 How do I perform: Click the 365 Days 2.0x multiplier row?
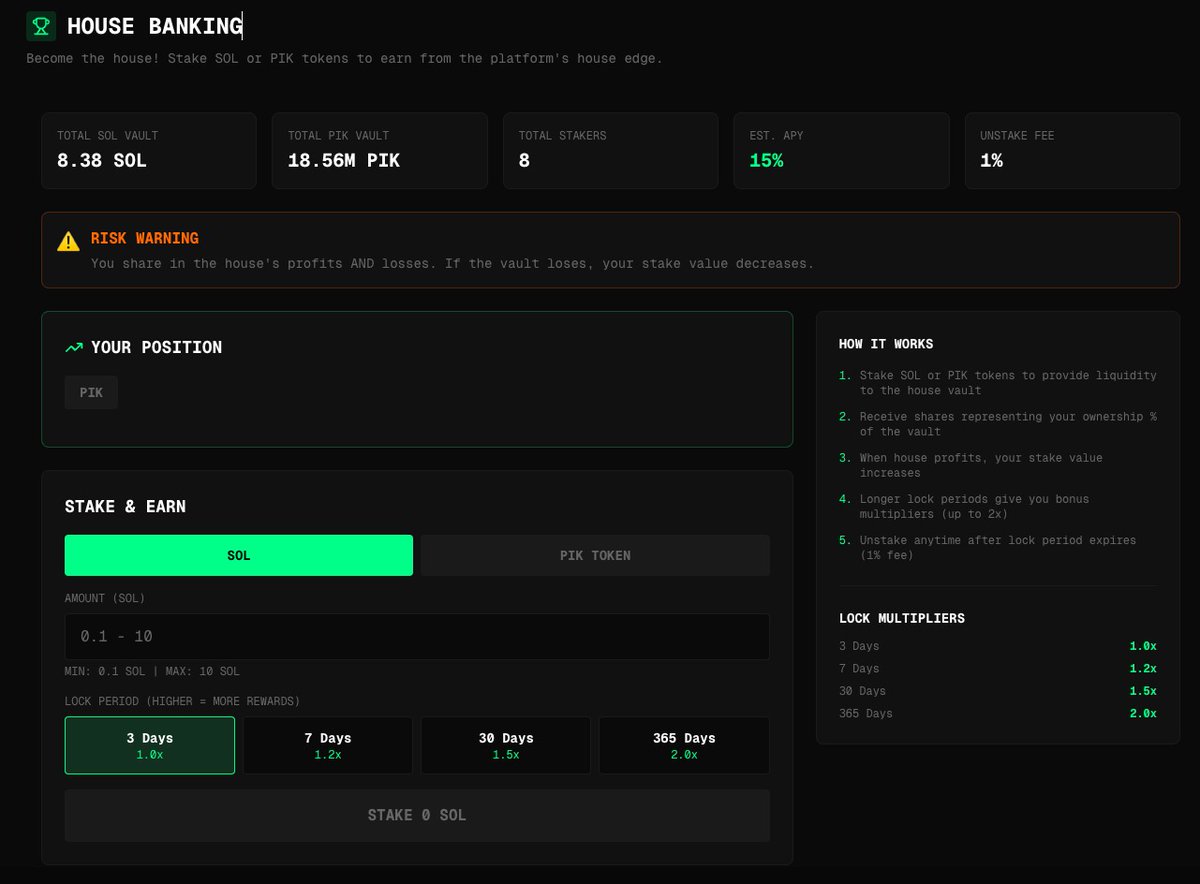(x=997, y=713)
